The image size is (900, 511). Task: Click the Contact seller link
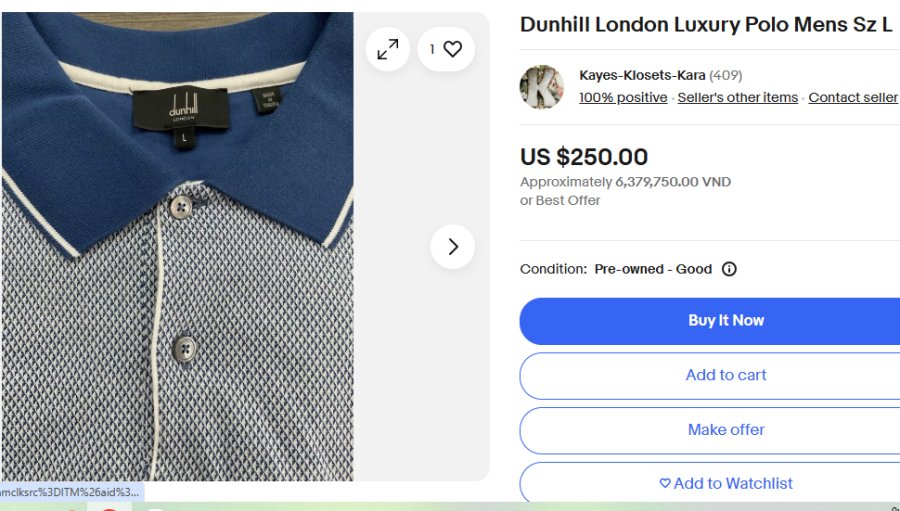click(x=853, y=97)
